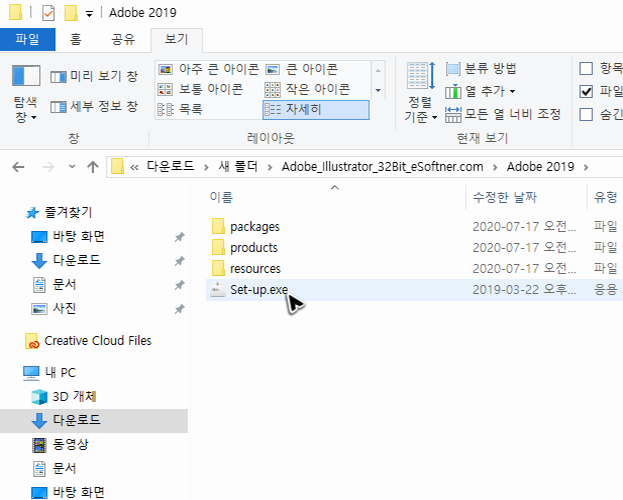This screenshot has width=623, height=500.
Task: Sort by 이름 column header
Action: click(221, 197)
